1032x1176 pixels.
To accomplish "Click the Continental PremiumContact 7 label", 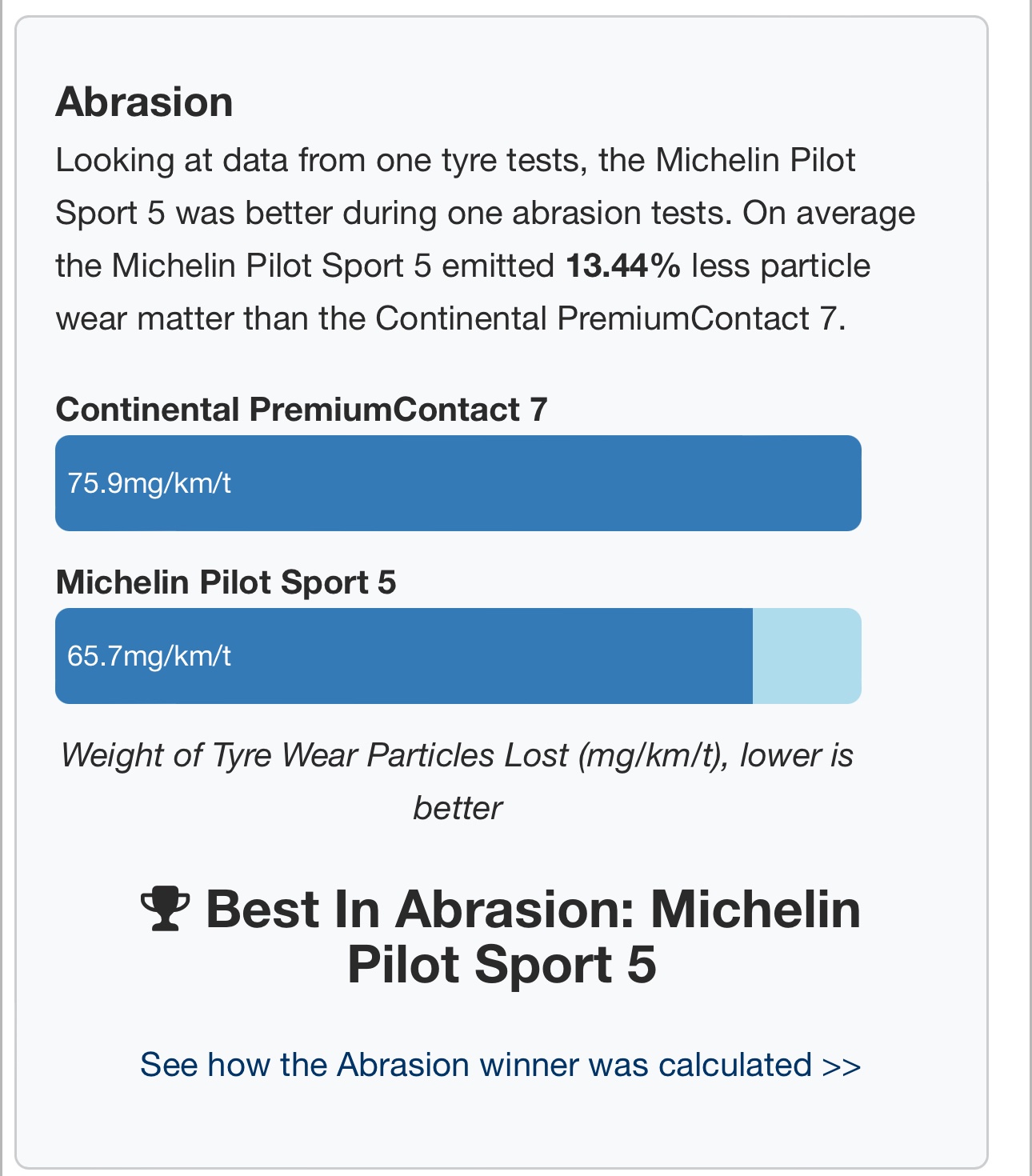I will 302,410.
